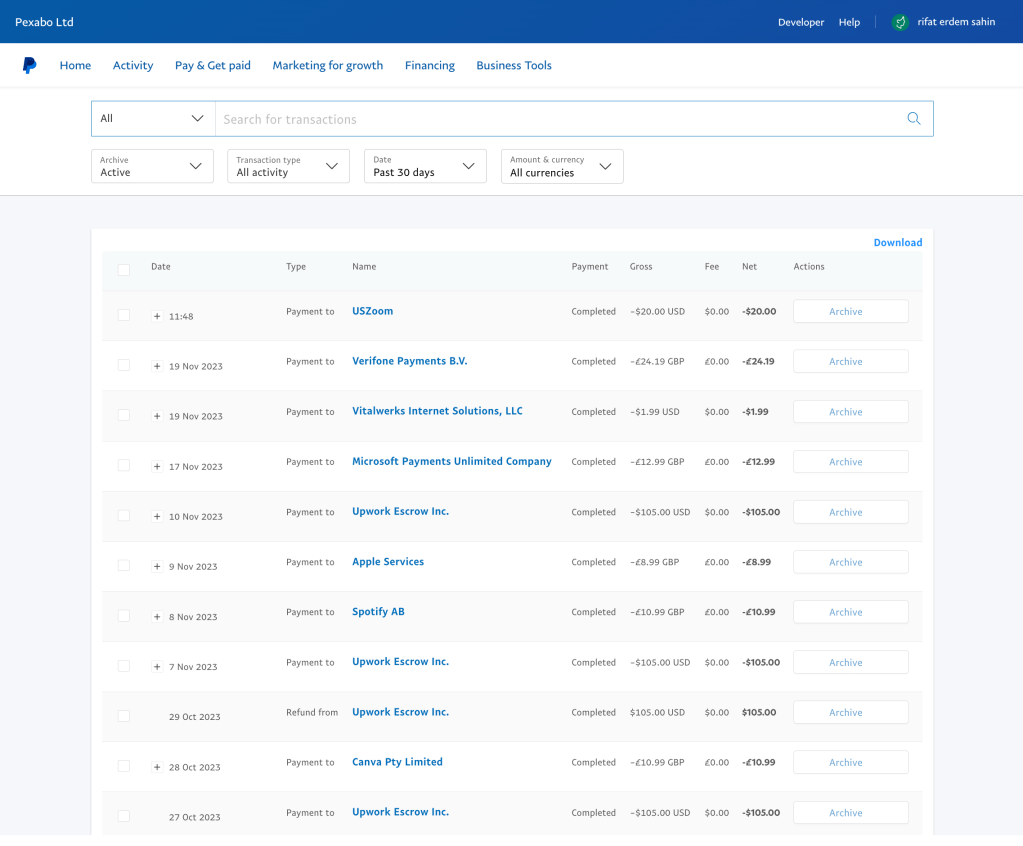Archive the Canva Pty Limited transaction

click(851, 762)
